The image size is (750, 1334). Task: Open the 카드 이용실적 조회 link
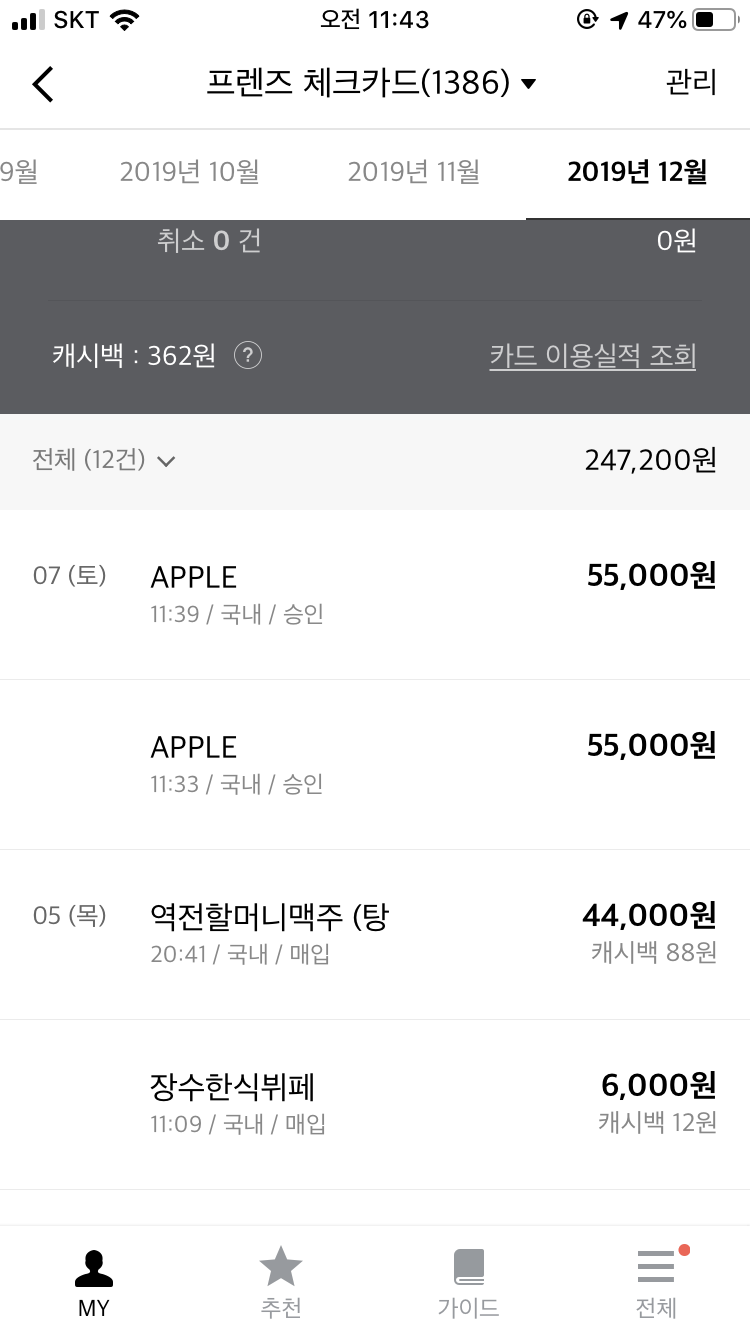point(592,356)
